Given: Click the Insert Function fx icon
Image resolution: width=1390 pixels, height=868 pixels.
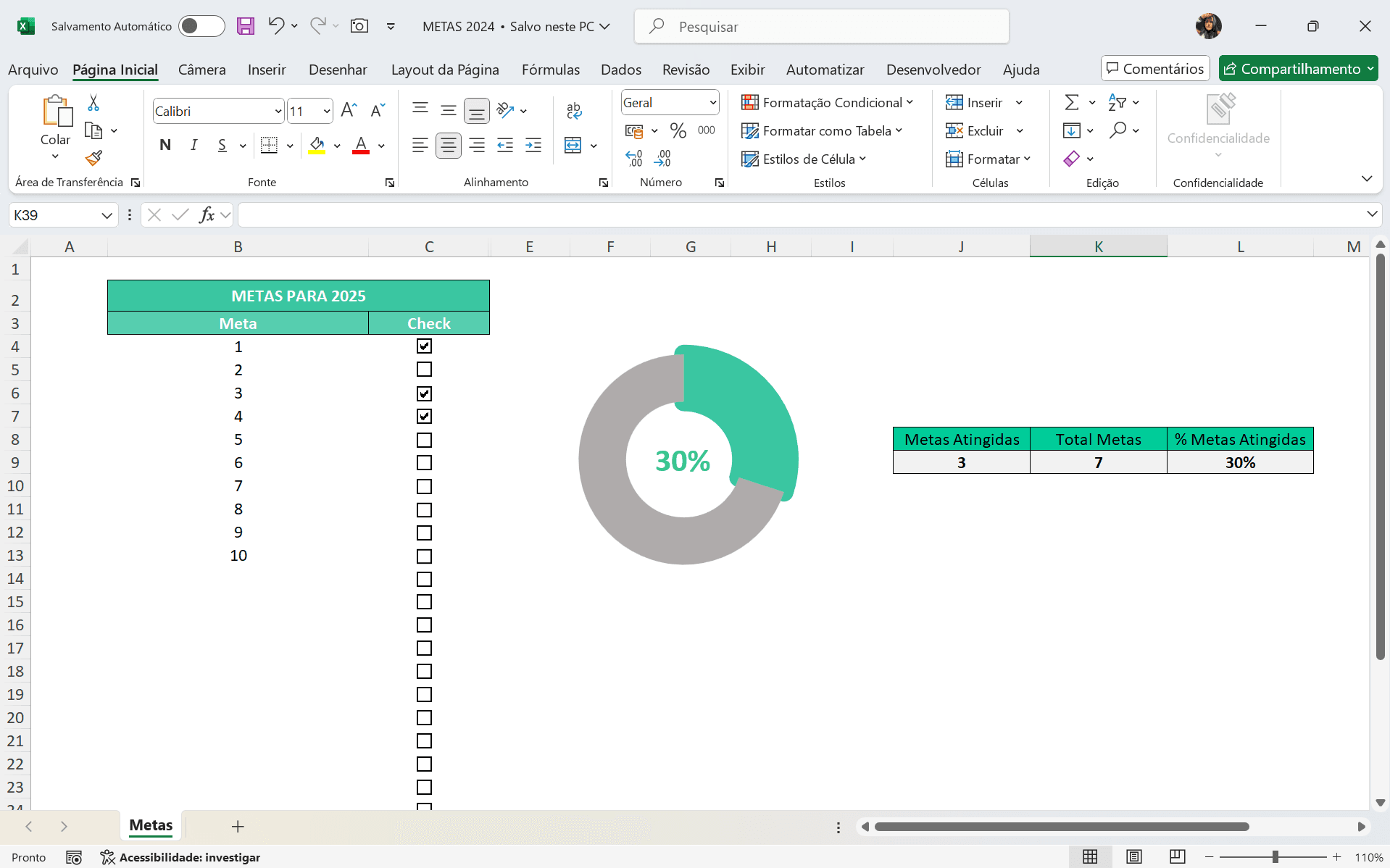Looking at the screenshot, I should [207, 214].
